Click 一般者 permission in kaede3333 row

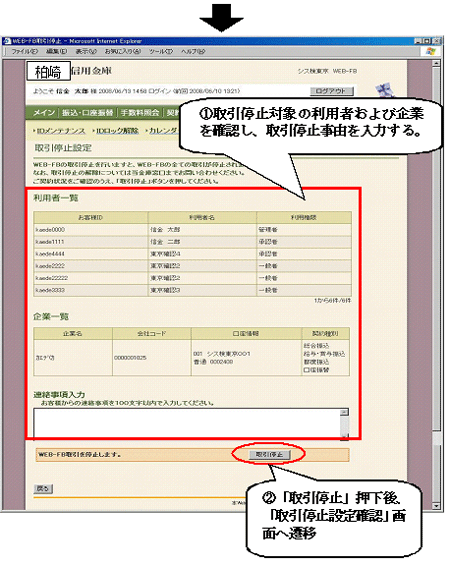[268, 290]
